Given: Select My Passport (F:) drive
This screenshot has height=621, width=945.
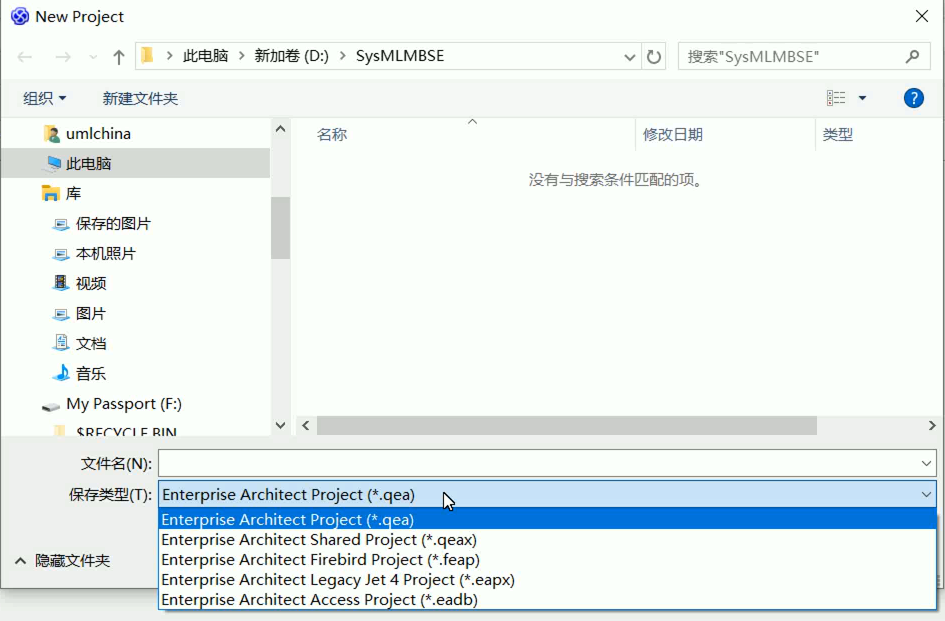Looking at the screenshot, I should 124,404.
